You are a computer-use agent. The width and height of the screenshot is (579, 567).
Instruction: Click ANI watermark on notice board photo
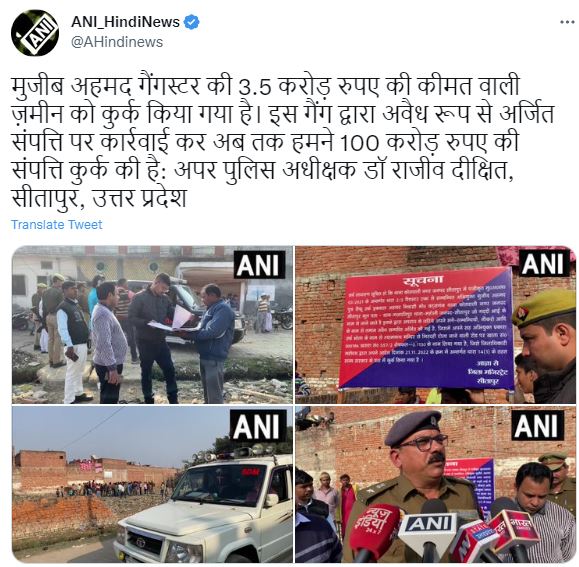point(542,263)
